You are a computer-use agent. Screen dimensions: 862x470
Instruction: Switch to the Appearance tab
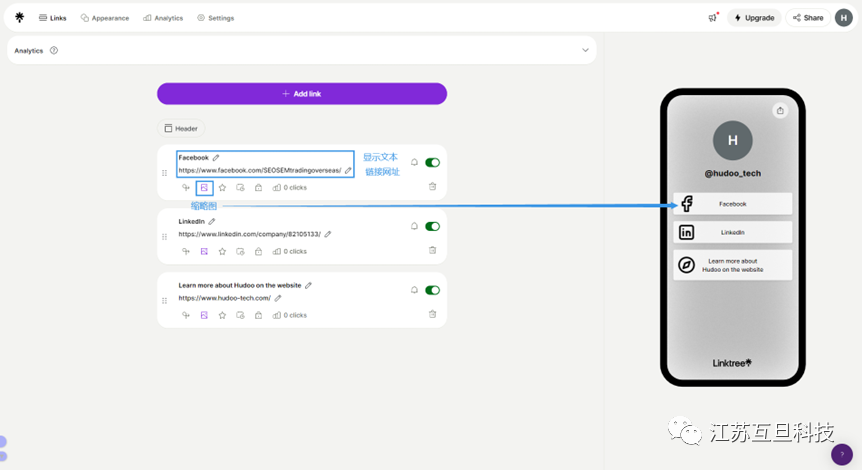tap(105, 18)
